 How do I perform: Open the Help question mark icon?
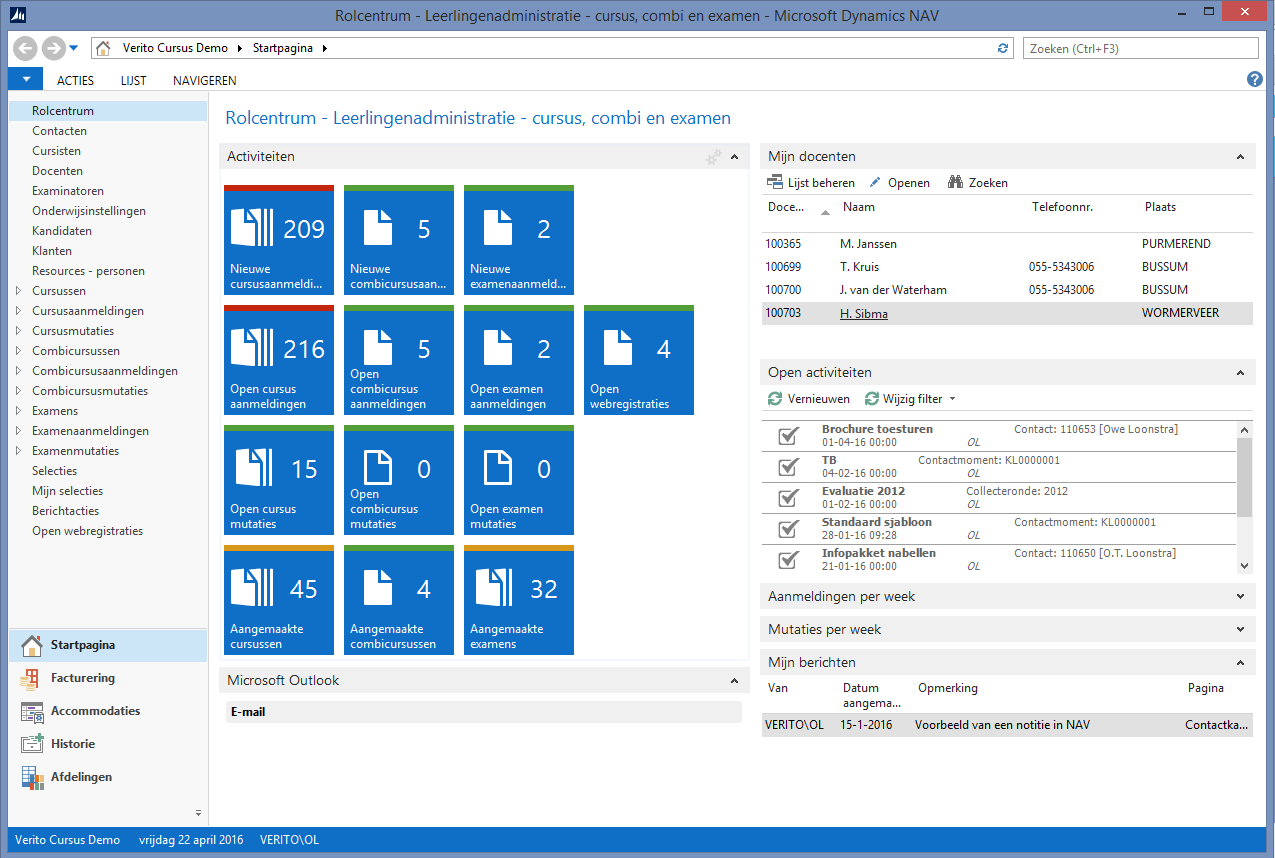(1255, 80)
